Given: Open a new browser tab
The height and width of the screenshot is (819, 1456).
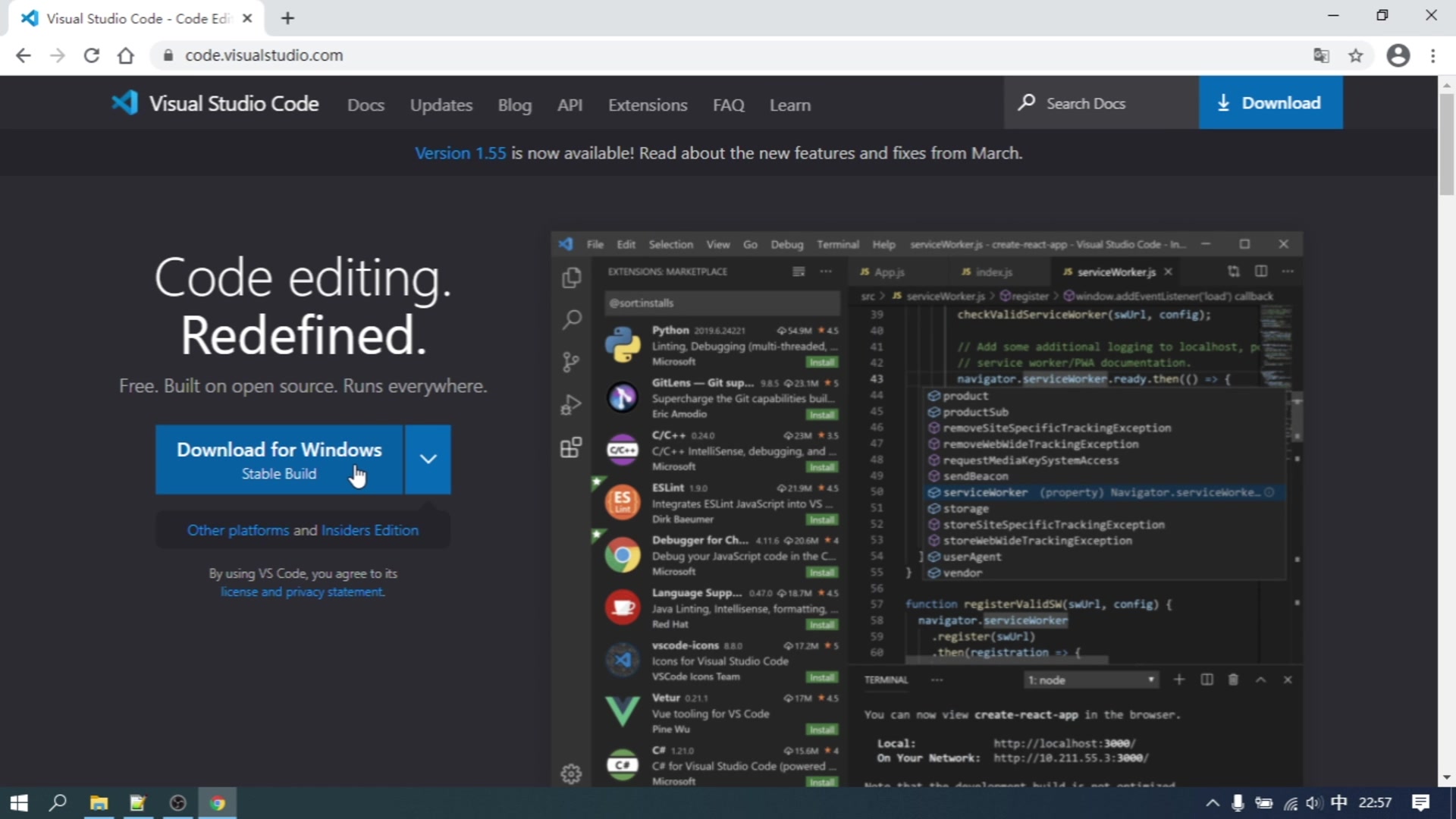Looking at the screenshot, I should [287, 18].
